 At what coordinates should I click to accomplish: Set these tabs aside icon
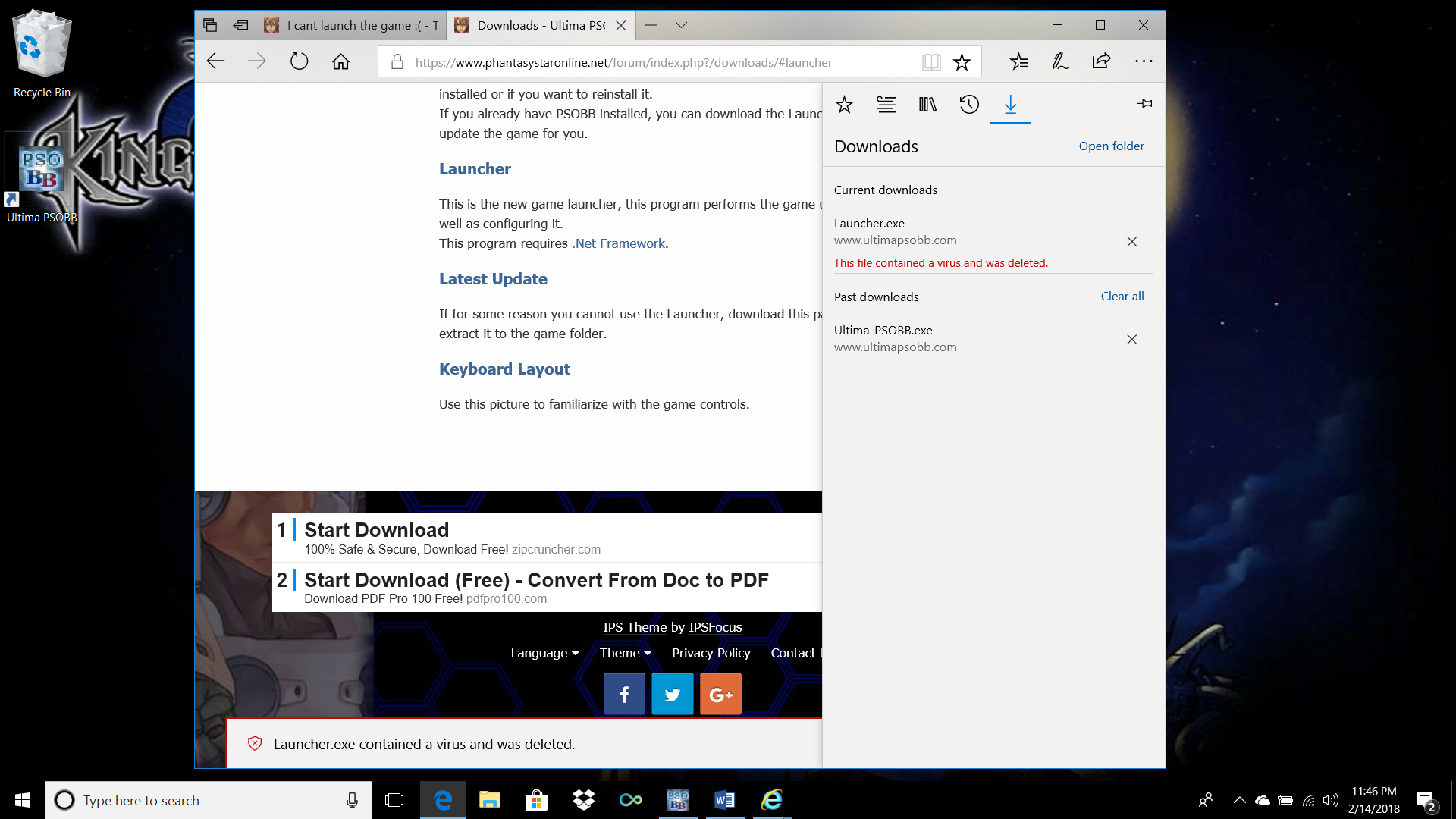click(240, 25)
